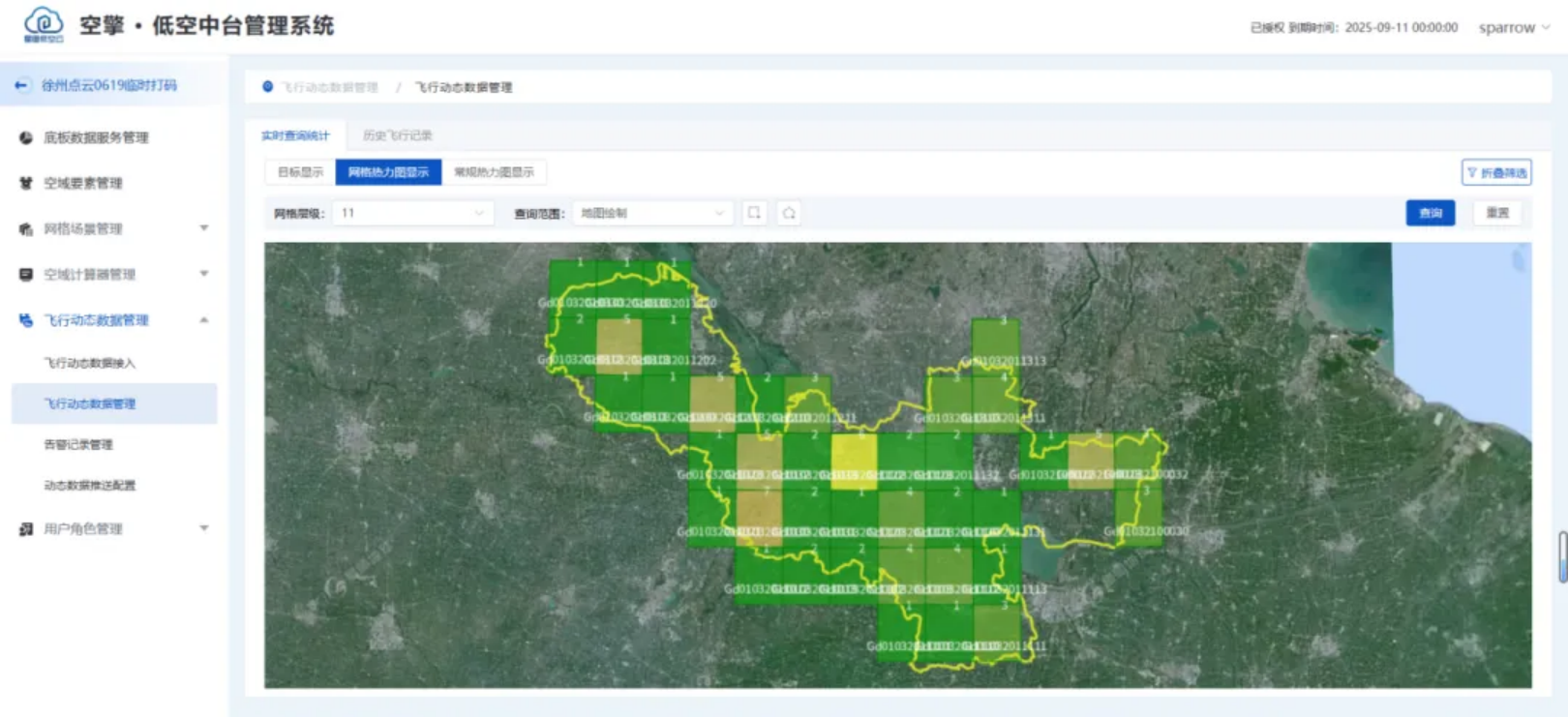Click the 用户角色管理 sidebar icon
Screen dimensions: 1568x717
[x=26, y=529]
